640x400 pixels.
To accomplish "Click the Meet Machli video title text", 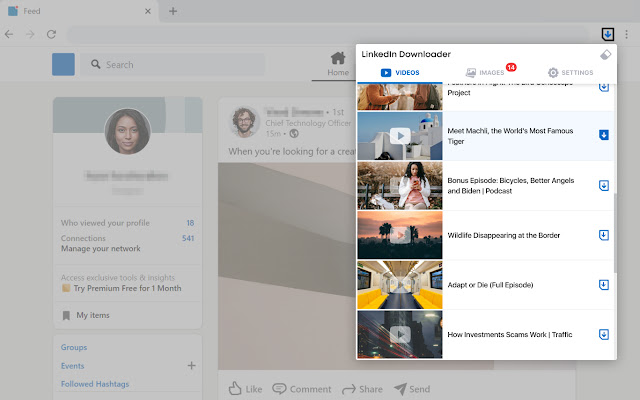I will (510, 136).
